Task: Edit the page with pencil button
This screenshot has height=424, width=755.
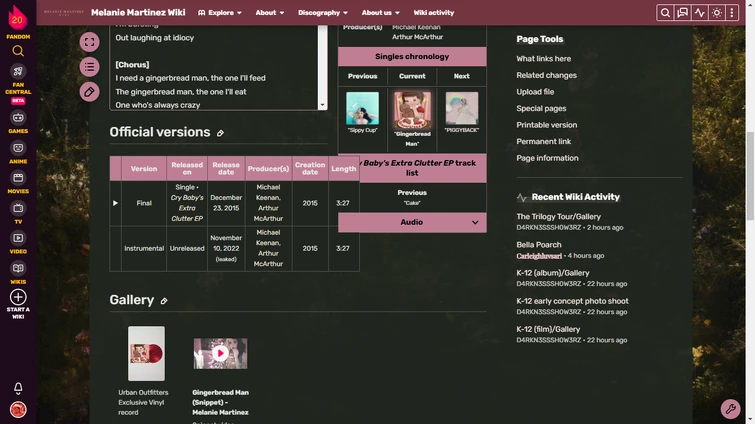Action: [x=90, y=92]
